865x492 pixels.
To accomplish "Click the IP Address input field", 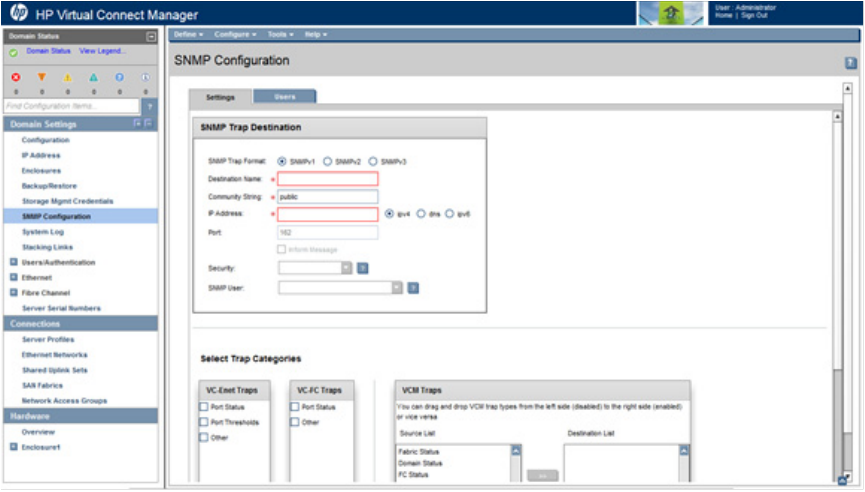I will click(328, 214).
